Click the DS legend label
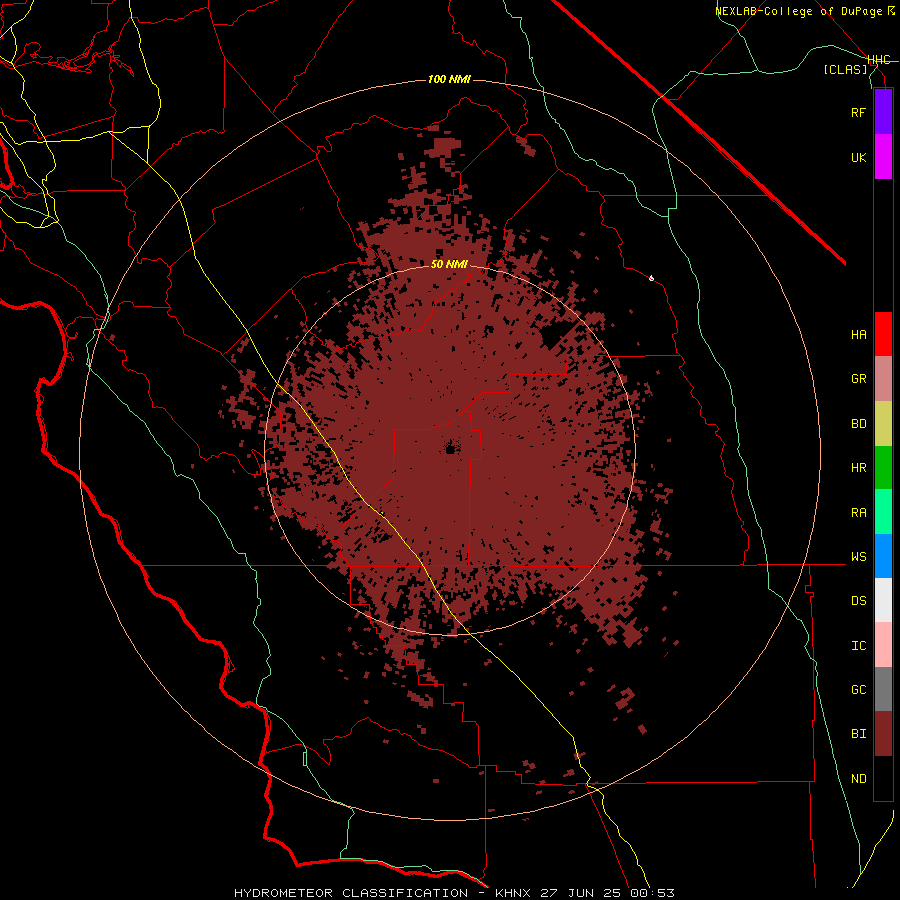Viewport: 900px width, 900px height. click(x=858, y=601)
